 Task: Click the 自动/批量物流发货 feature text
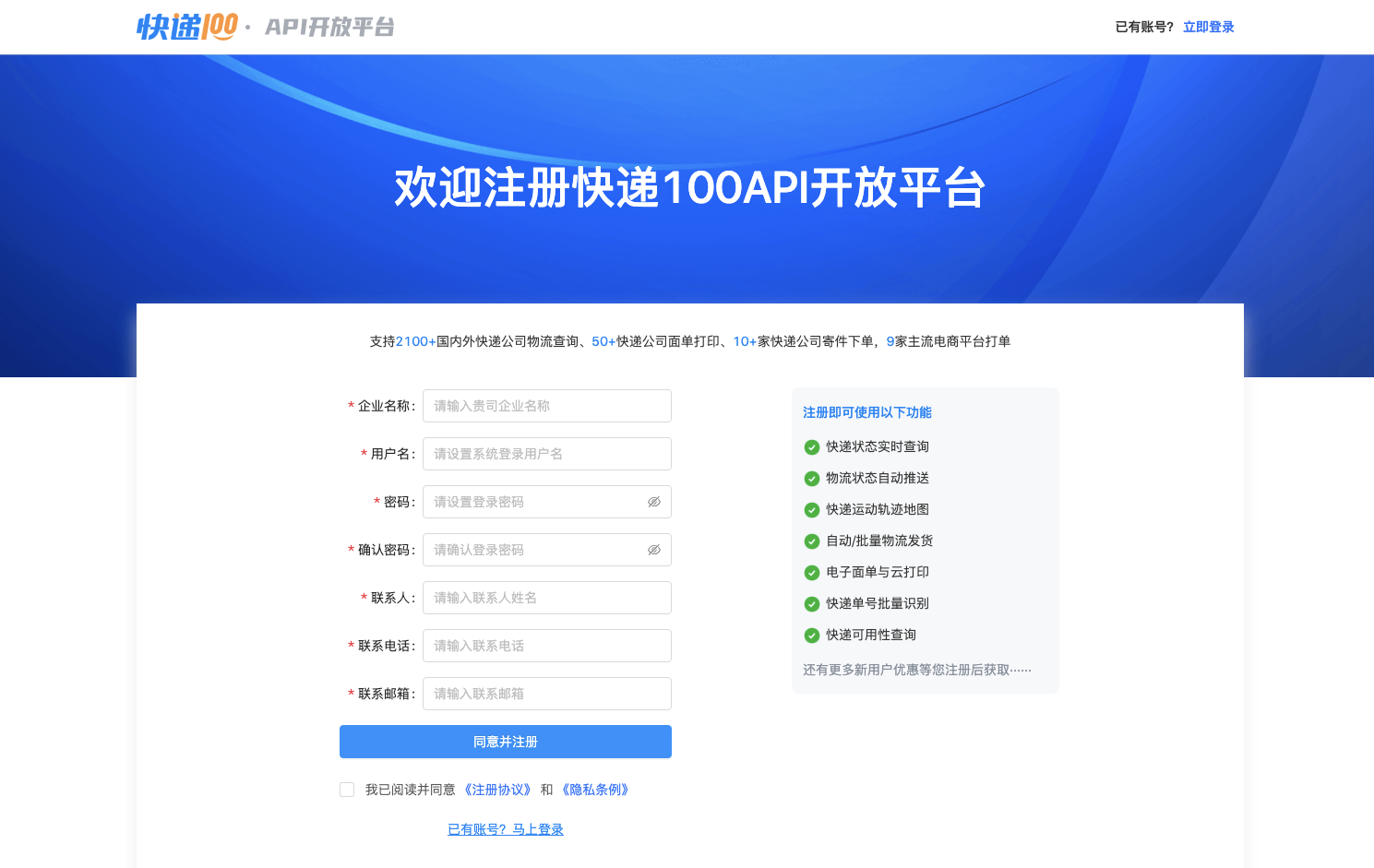tap(879, 541)
